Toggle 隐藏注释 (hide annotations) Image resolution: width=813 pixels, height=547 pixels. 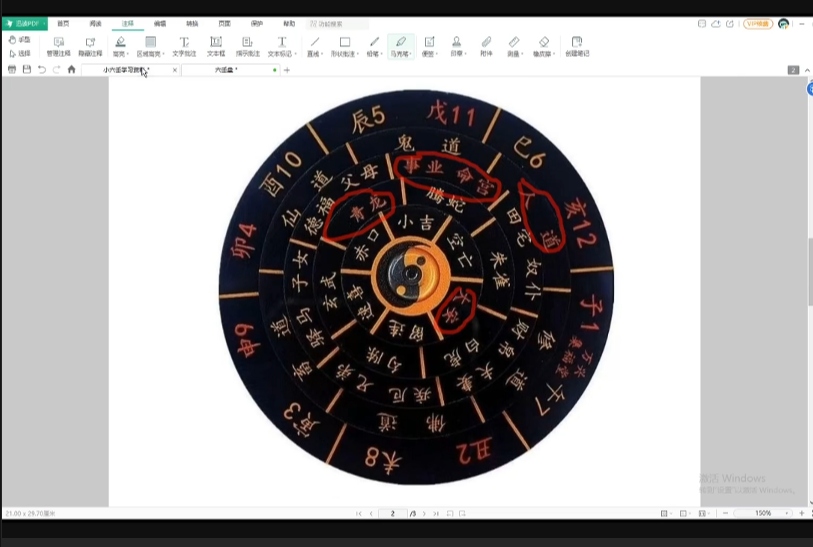point(90,46)
